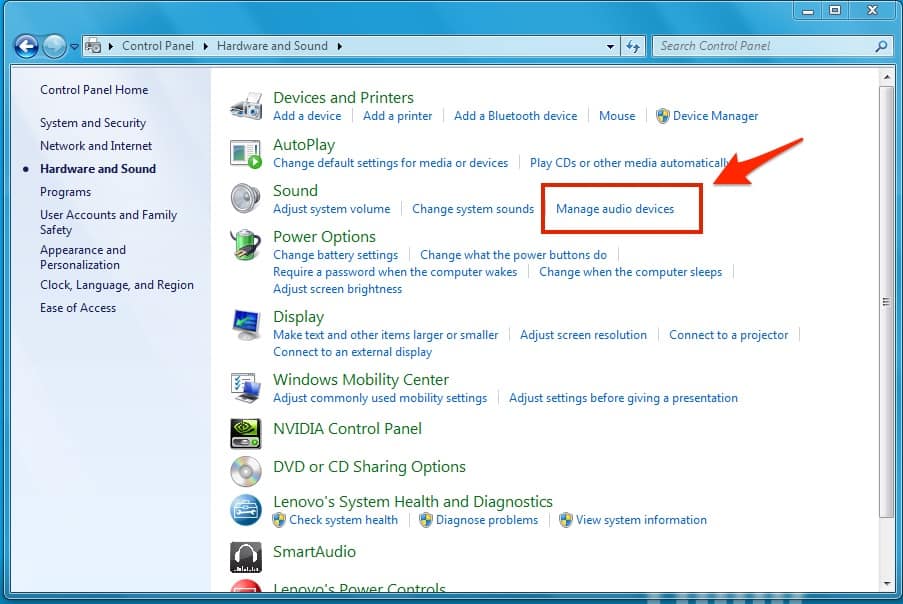Open Mouse settings link
The image size is (903, 604).
point(617,116)
